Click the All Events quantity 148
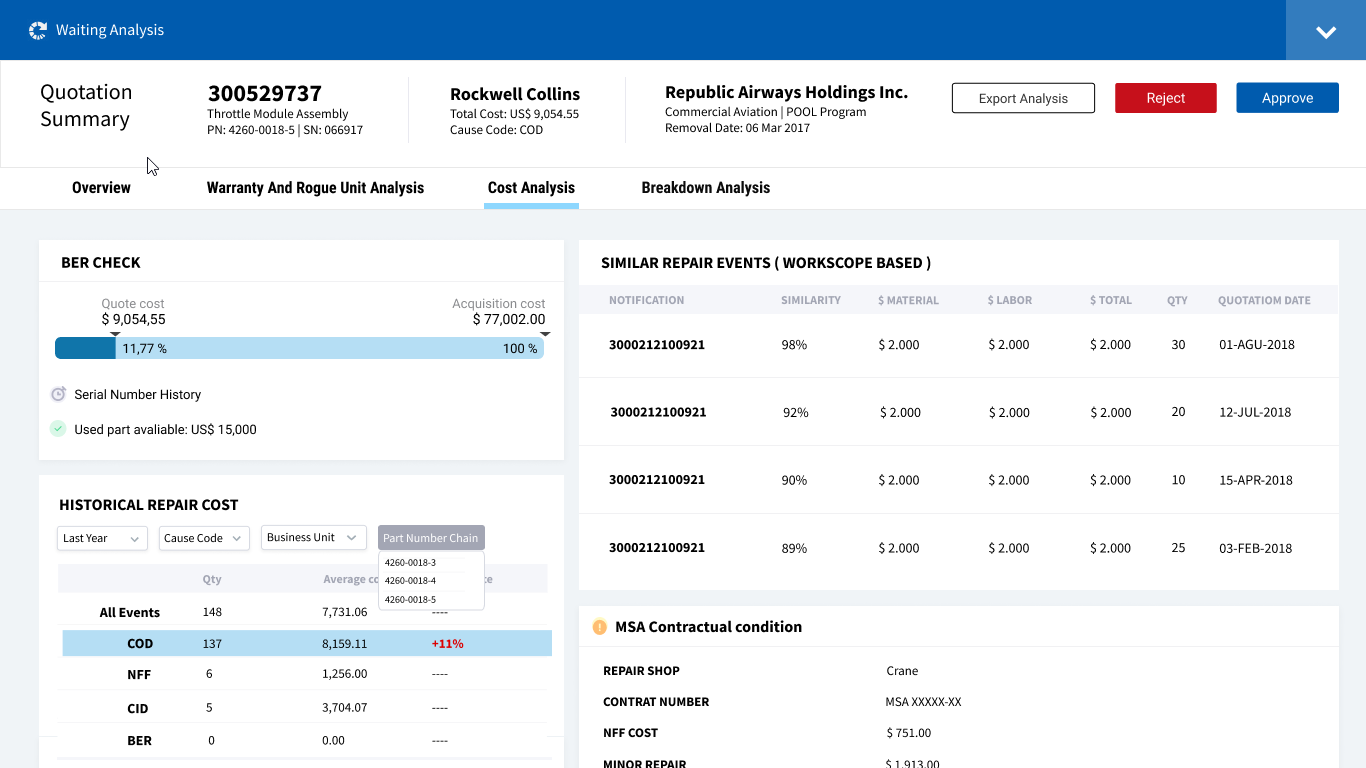The image size is (1366, 768). tap(212, 612)
